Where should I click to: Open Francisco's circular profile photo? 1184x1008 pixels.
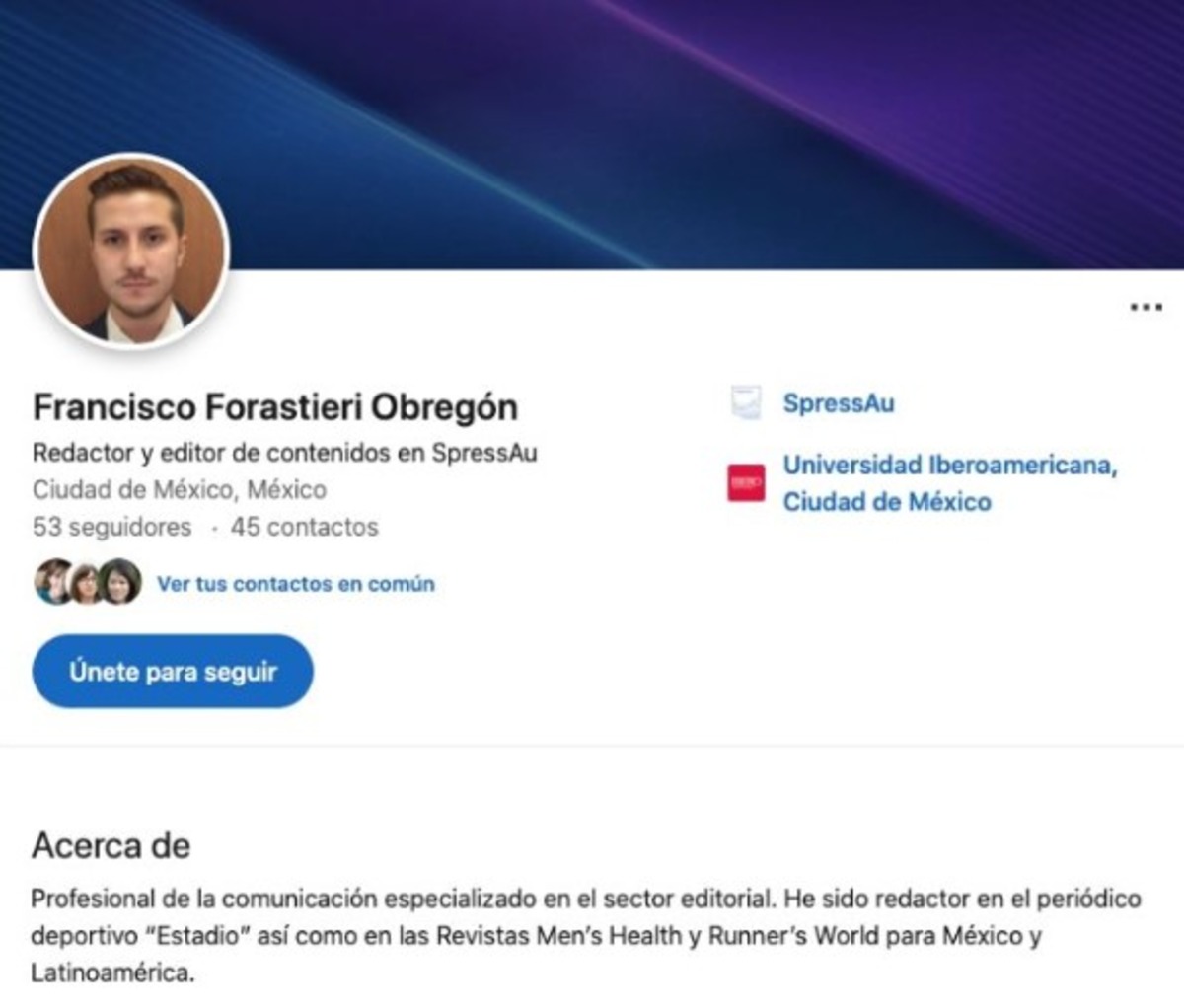(x=131, y=251)
